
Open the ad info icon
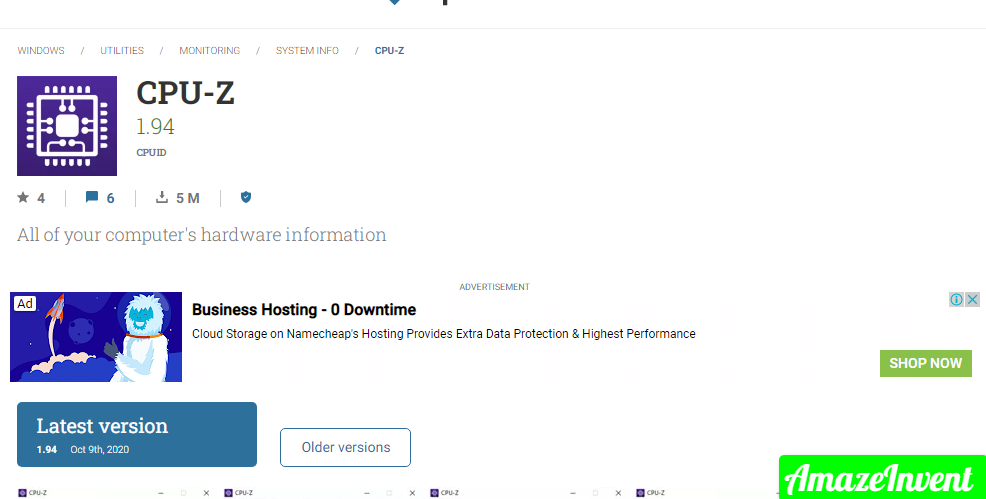click(x=956, y=299)
